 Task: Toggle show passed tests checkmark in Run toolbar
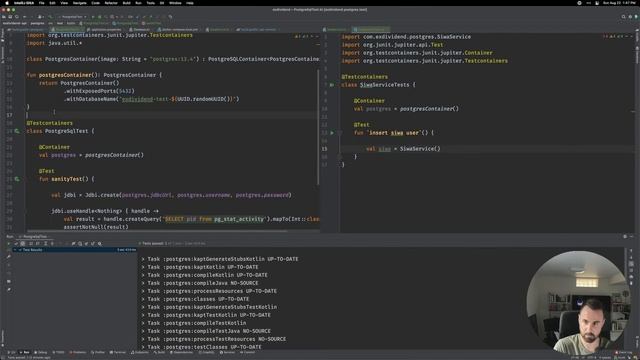click(x=16, y=243)
